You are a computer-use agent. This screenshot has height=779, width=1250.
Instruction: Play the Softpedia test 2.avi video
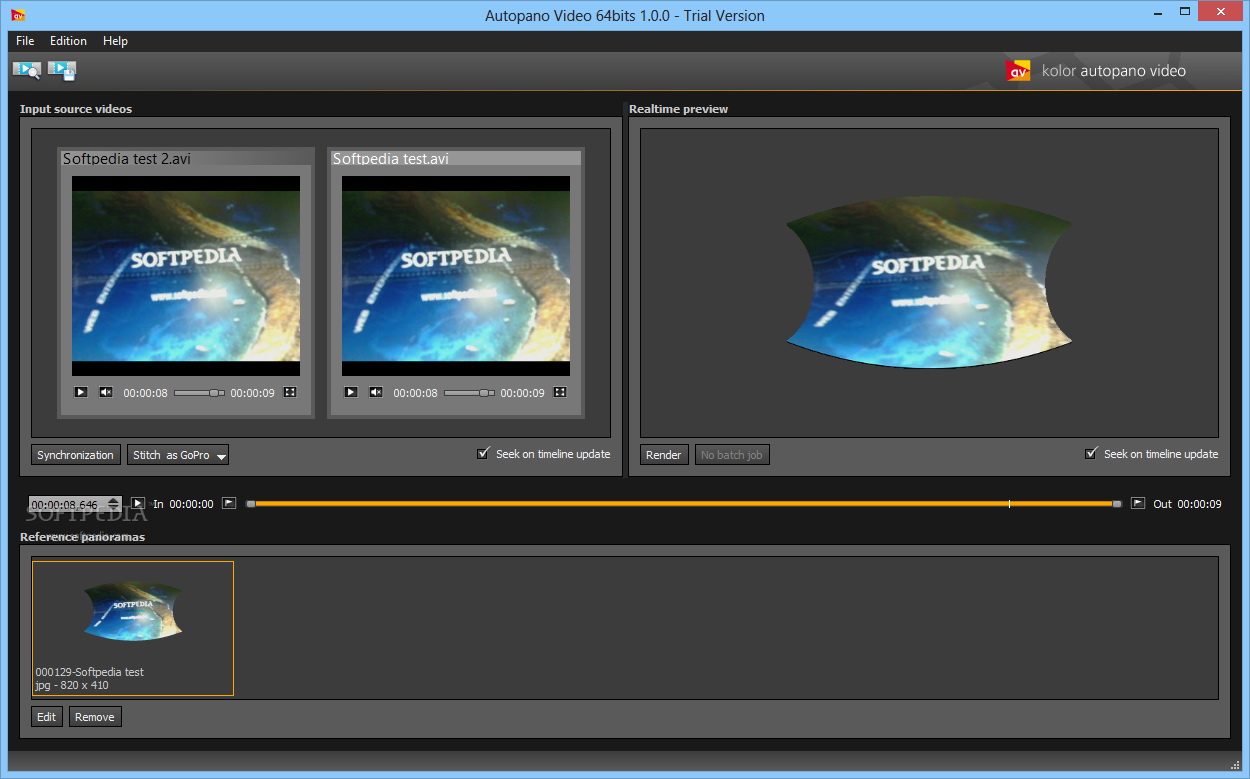click(81, 393)
